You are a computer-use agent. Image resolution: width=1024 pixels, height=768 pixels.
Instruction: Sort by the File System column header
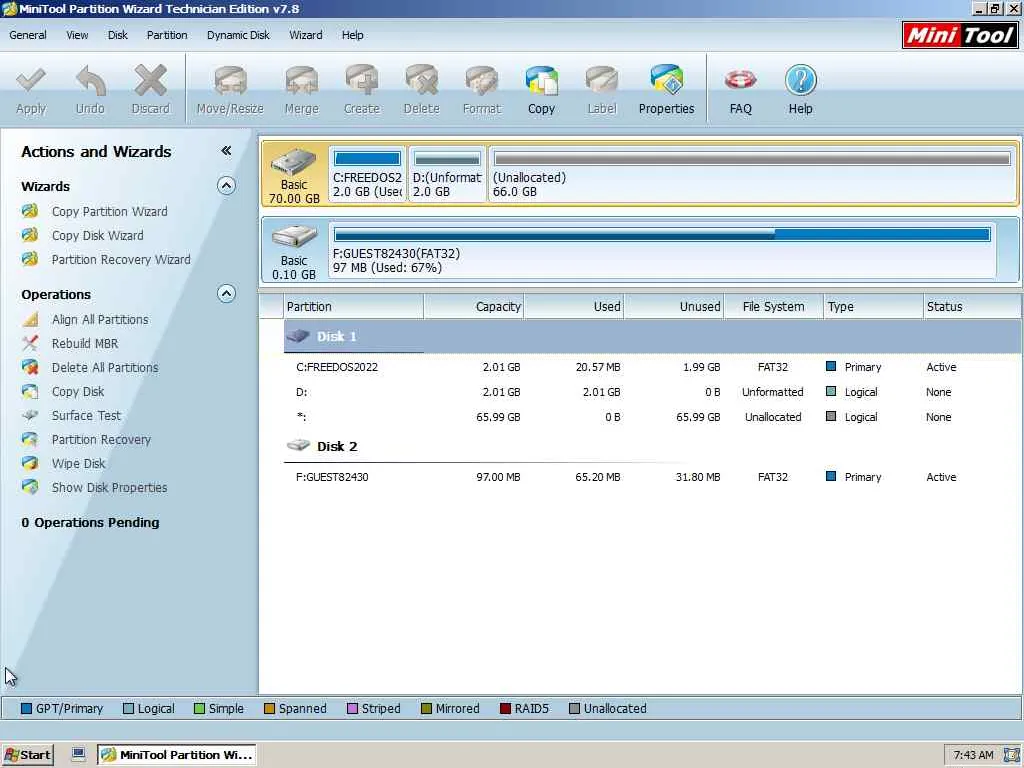click(x=773, y=307)
